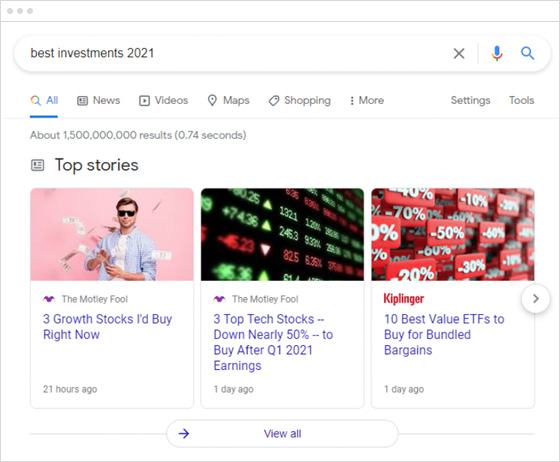Click the 'About 1,500,000,000 results' text
The image size is (560, 462).
pos(138,135)
